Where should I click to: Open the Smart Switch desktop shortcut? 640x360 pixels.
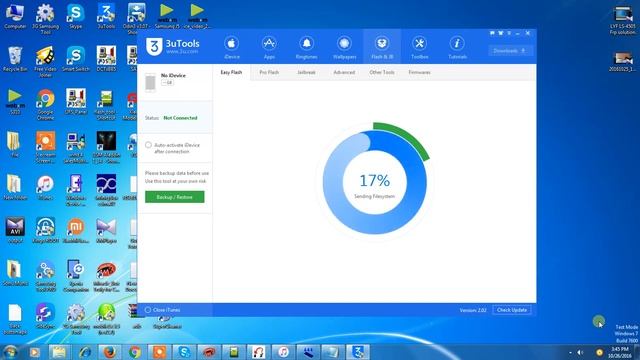click(x=76, y=60)
